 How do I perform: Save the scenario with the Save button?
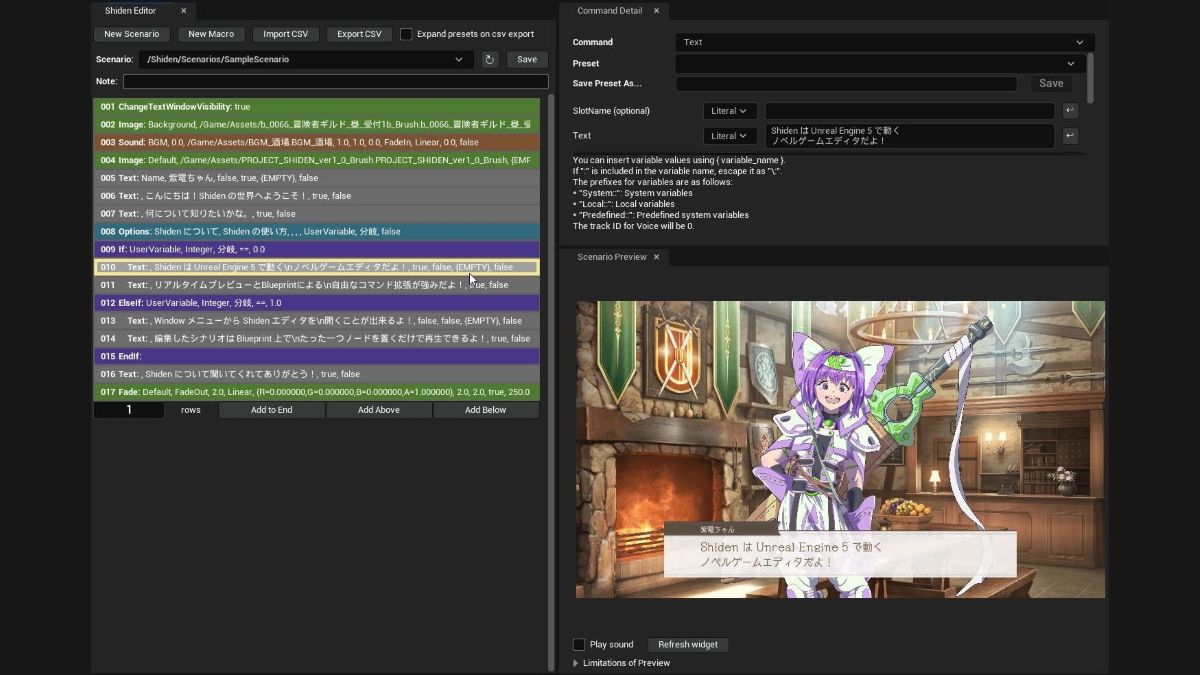pos(527,60)
